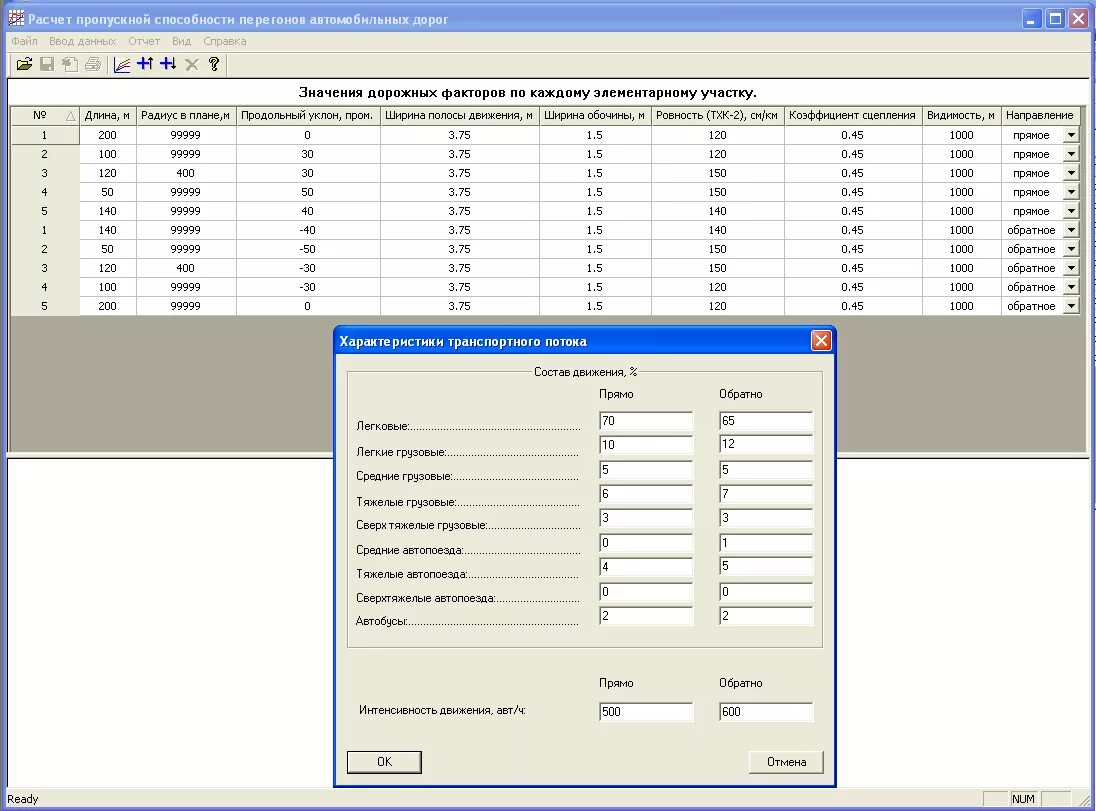Expand direction dropdown for 120 m обратное row
This screenshot has width=1096, height=811.
point(1071,268)
